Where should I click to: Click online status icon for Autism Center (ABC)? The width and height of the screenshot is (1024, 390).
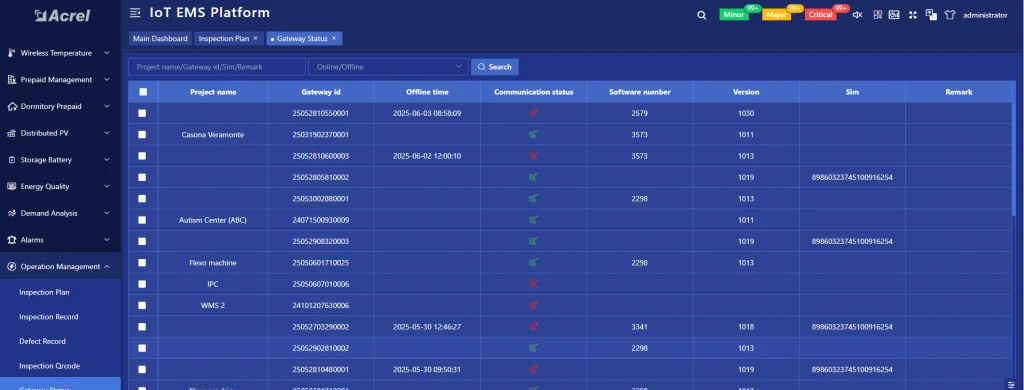(534, 220)
